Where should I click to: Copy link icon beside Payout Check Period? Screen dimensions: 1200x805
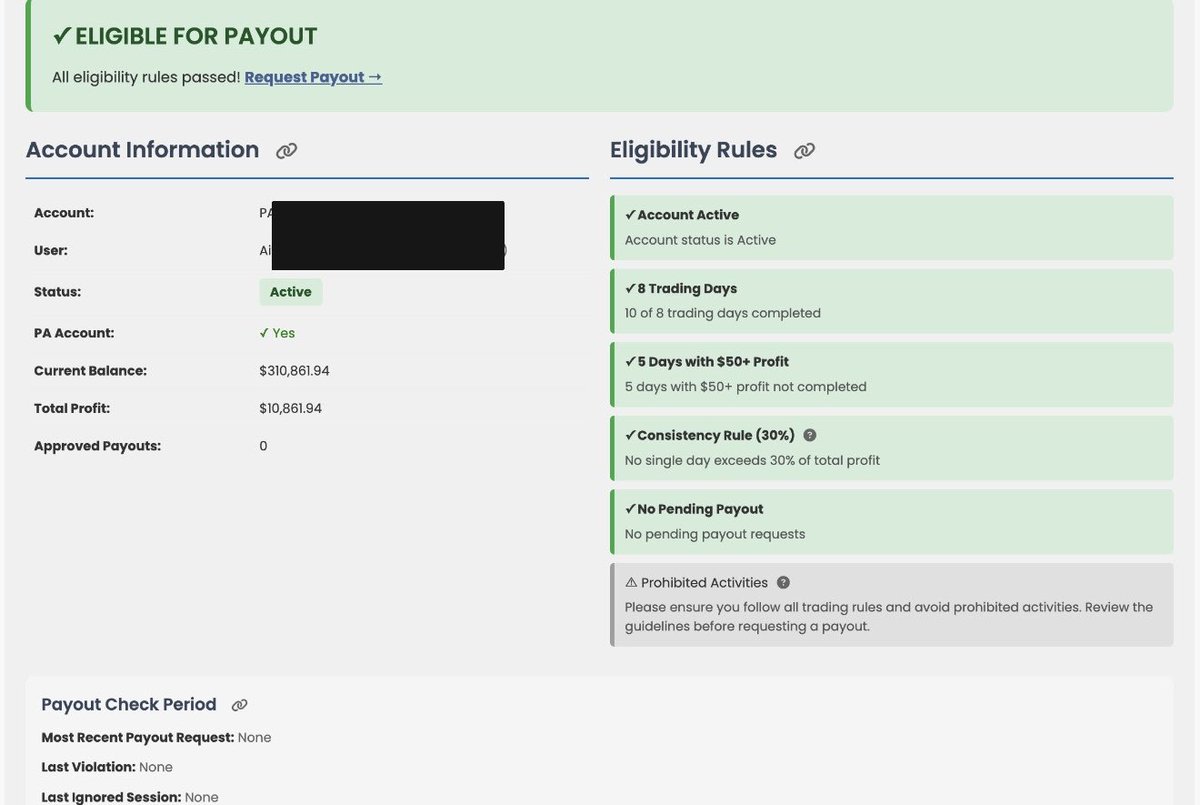pyautogui.click(x=239, y=705)
